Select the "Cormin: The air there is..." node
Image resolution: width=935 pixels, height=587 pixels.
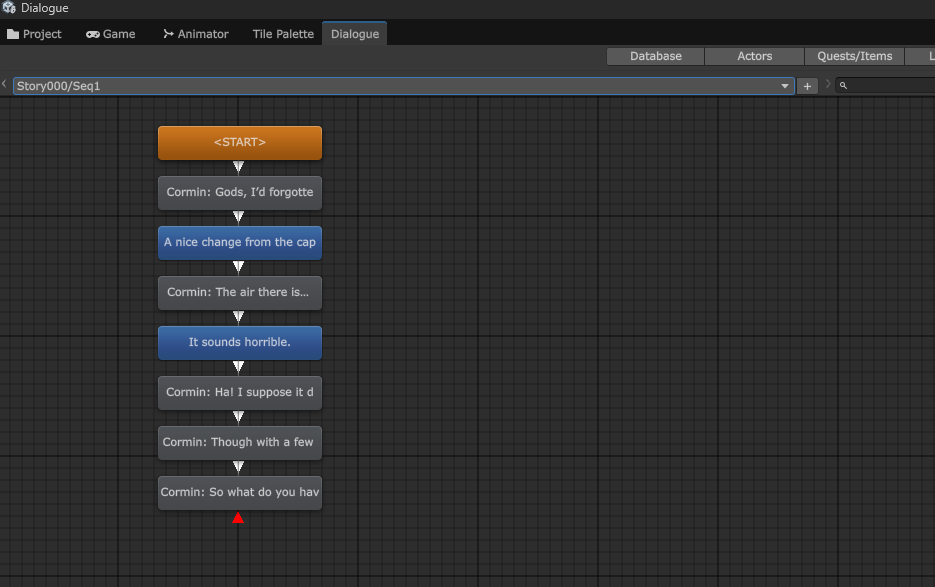tap(239, 292)
